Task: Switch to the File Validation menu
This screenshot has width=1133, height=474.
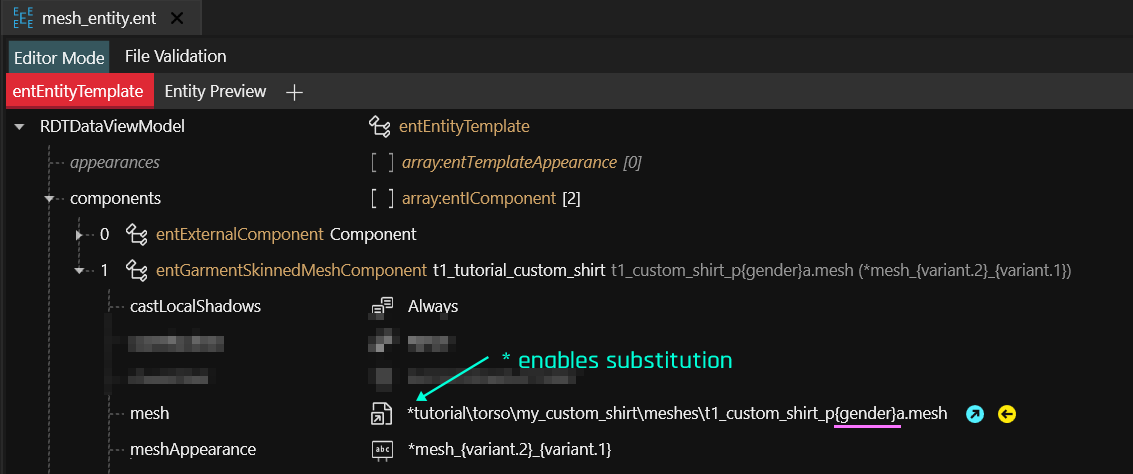Action: coord(175,56)
